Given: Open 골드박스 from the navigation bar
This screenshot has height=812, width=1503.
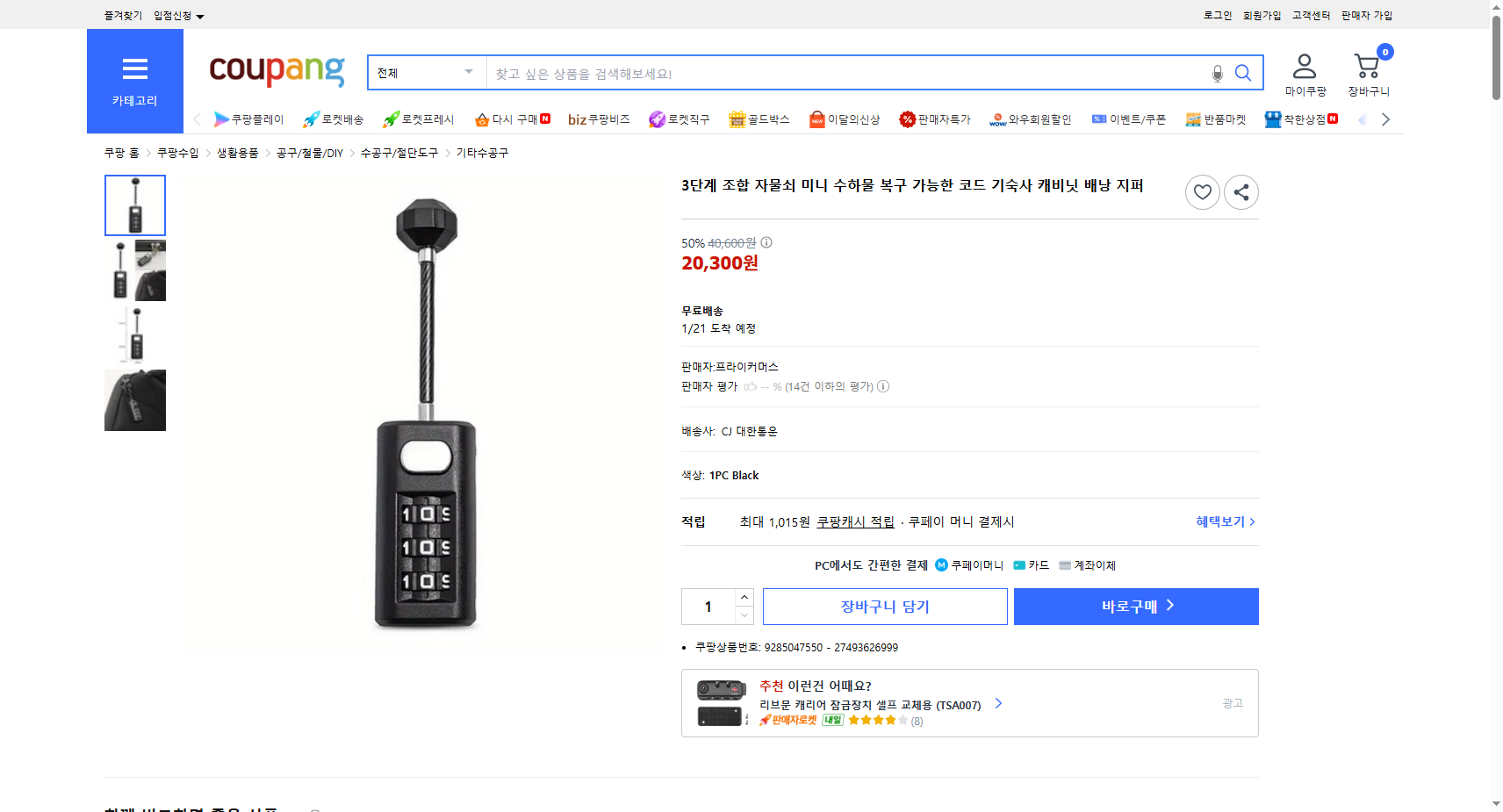Looking at the screenshot, I should tap(759, 119).
